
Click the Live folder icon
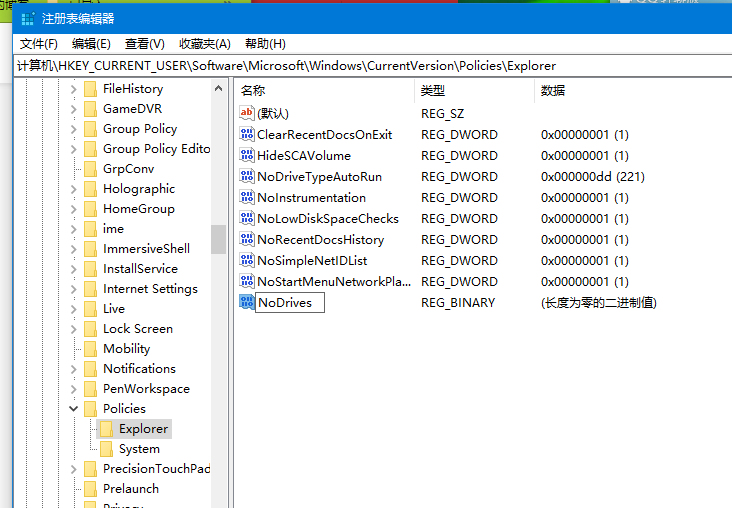pos(91,309)
